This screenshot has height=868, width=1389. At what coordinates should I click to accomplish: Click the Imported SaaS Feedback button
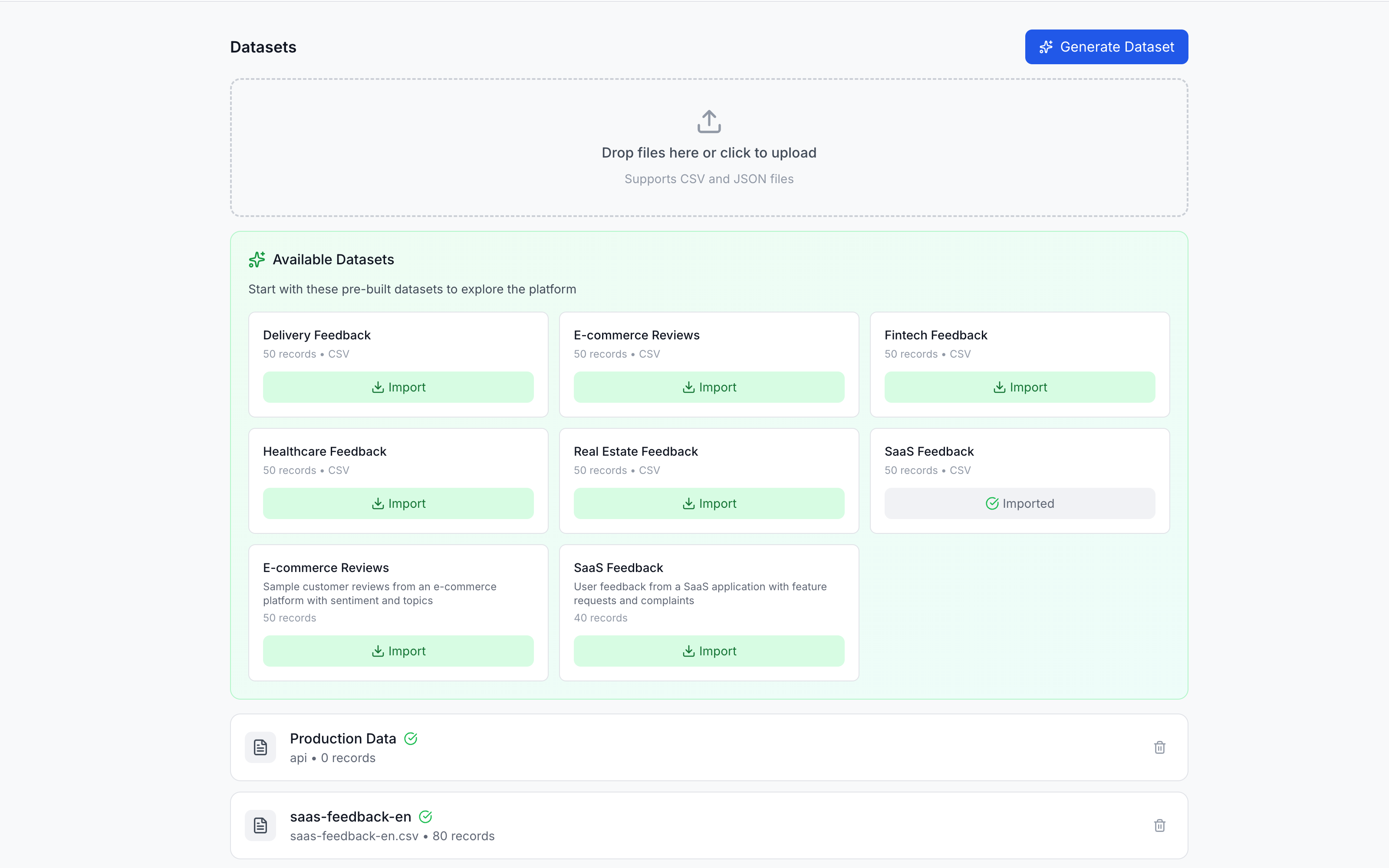(1019, 503)
